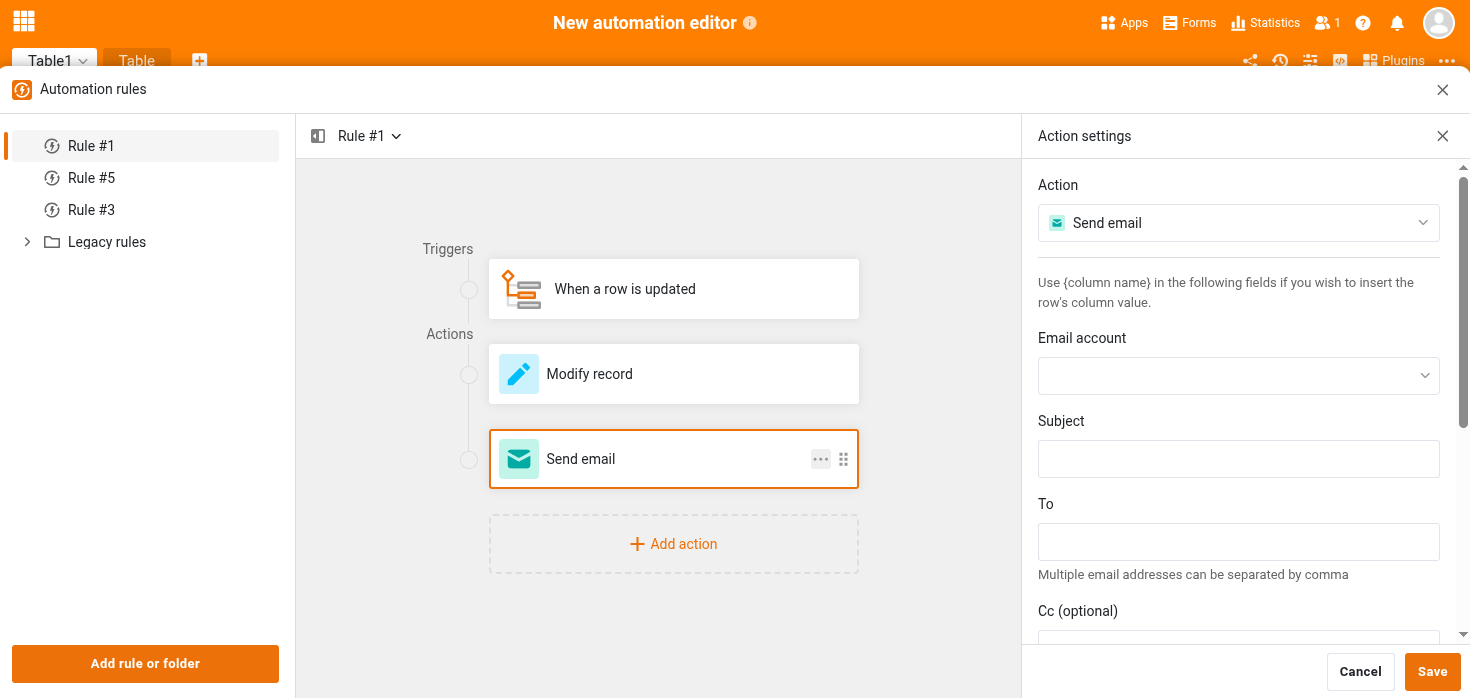Open the Action type dropdown

(x=1238, y=223)
